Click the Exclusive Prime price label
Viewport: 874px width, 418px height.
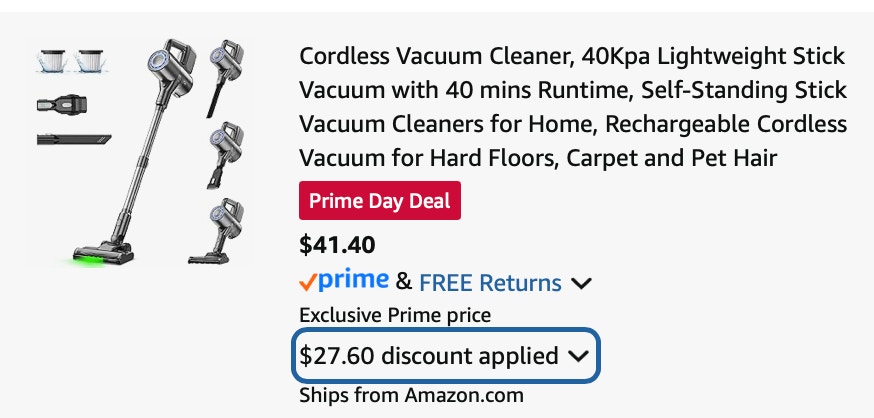[x=395, y=315]
